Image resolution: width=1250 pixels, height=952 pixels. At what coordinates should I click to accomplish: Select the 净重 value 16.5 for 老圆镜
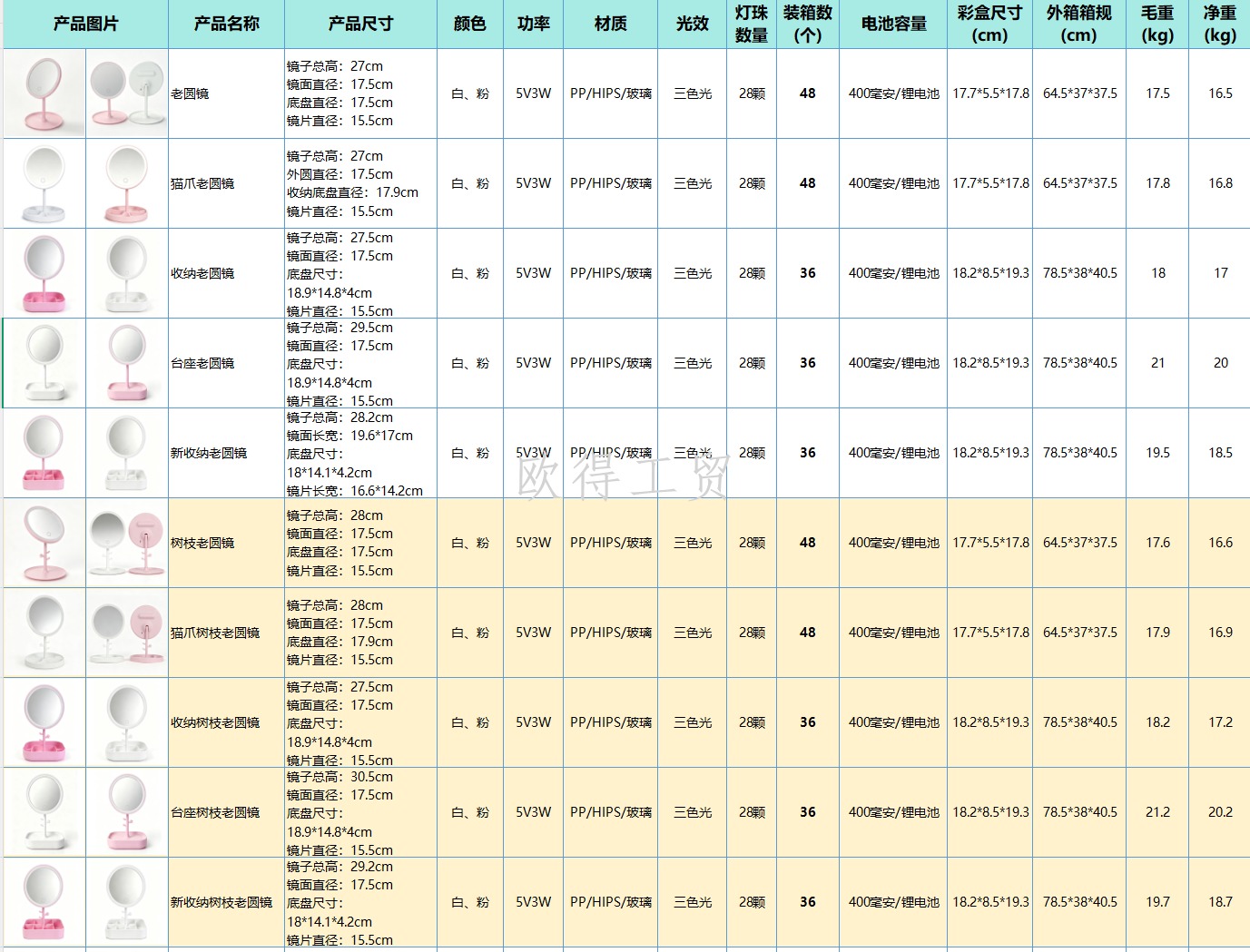pyautogui.click(x=1220, y=93)
